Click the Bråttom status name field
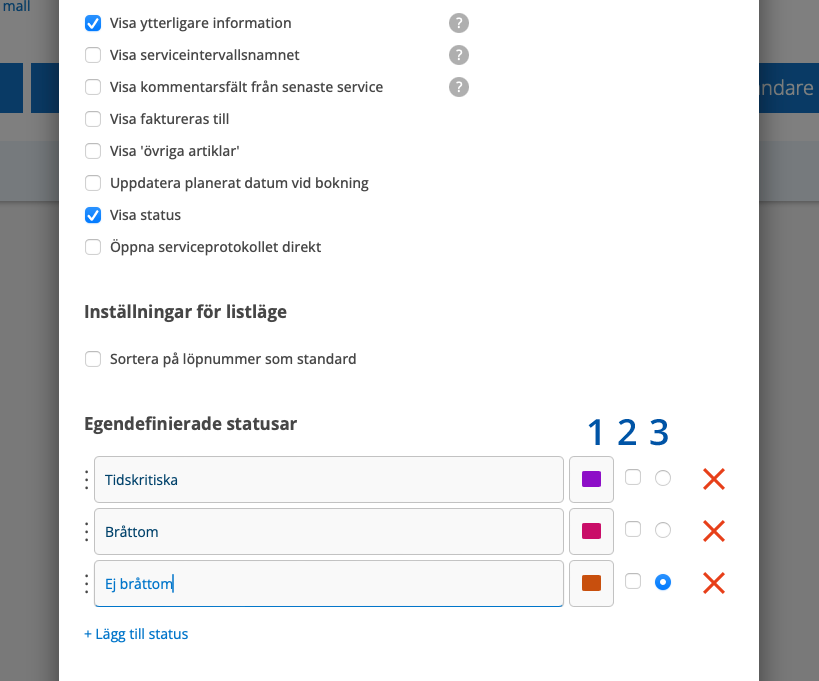 pos(328,532)
